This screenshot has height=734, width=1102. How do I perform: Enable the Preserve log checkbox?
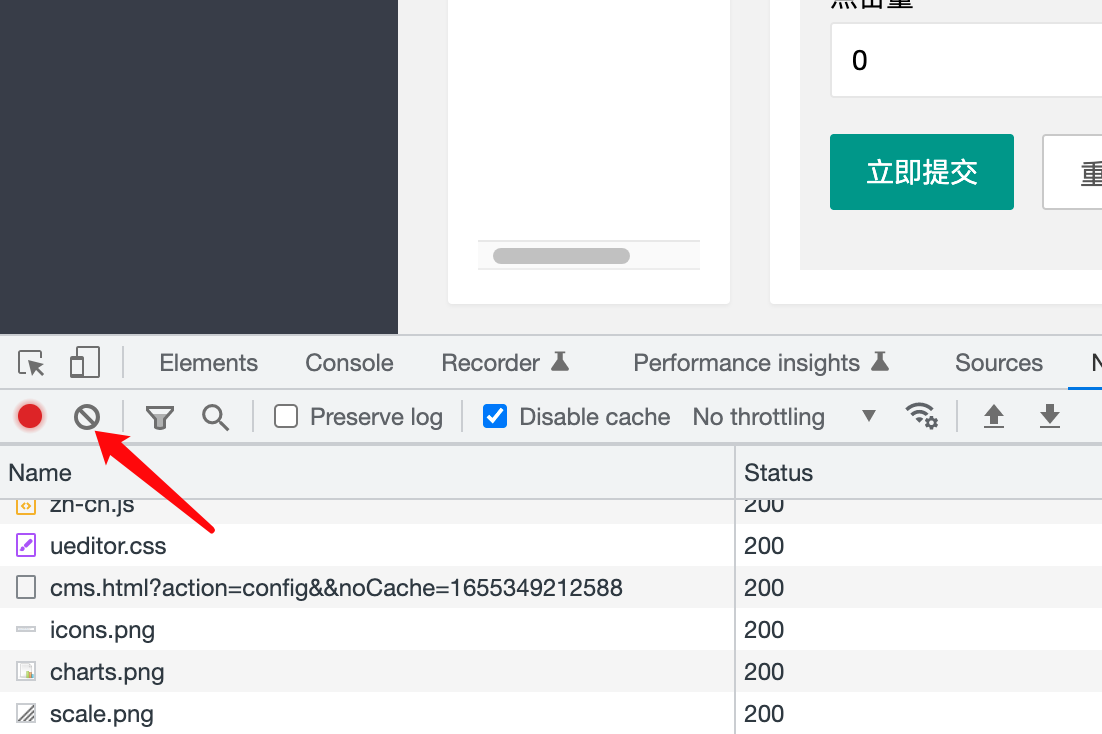click(287, 416)
